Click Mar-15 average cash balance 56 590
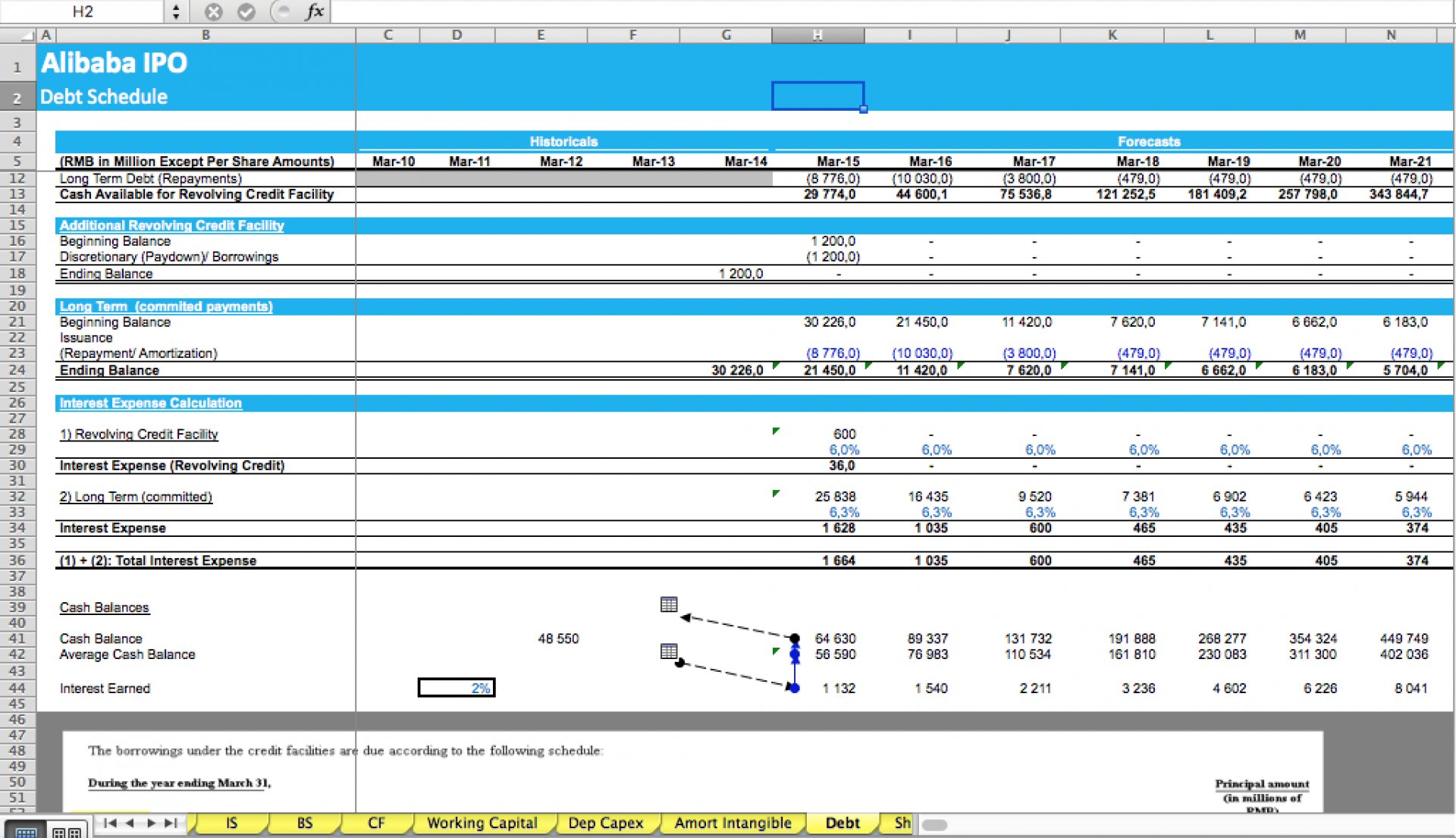The image size is (1456, 838). click(x=835, y=654)
